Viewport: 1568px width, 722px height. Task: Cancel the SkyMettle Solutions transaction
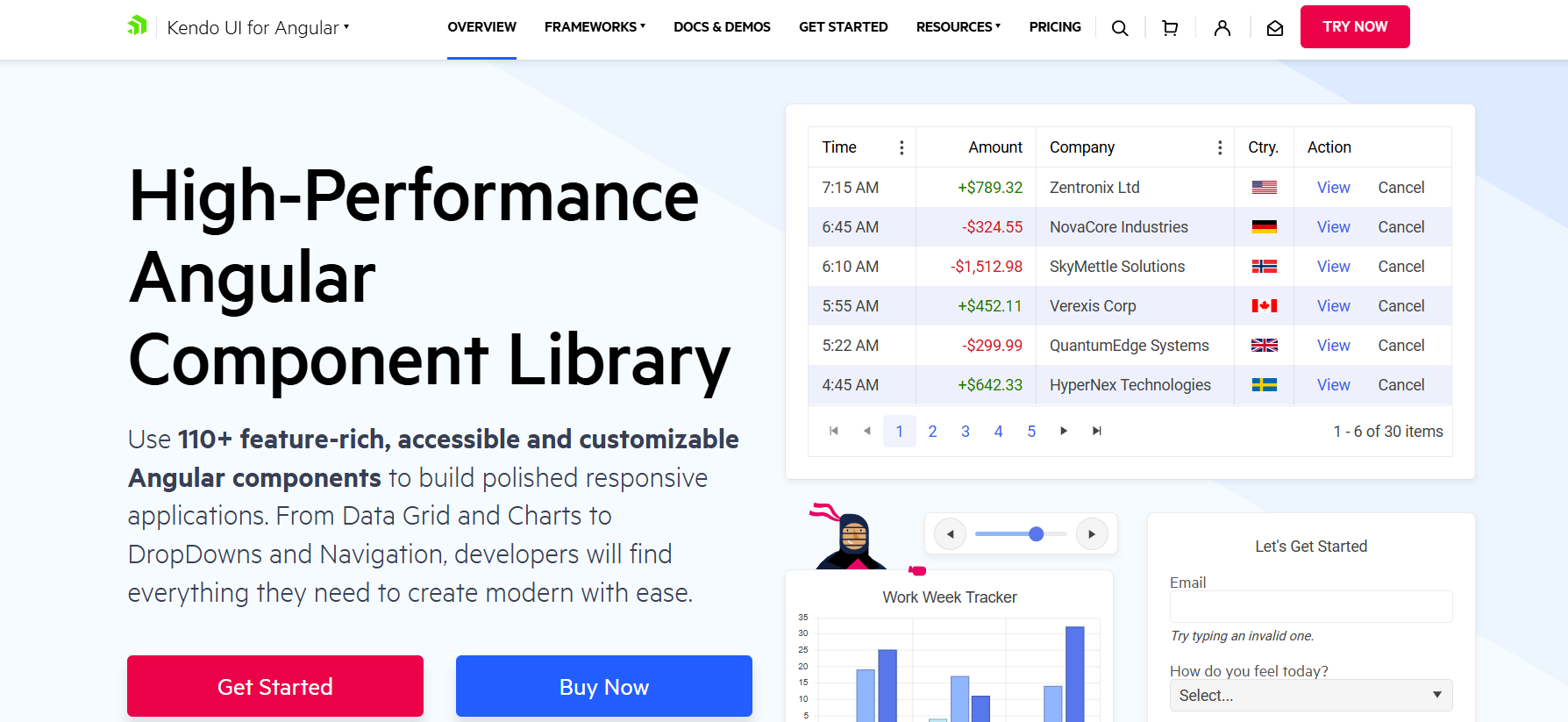point(1401,267)
